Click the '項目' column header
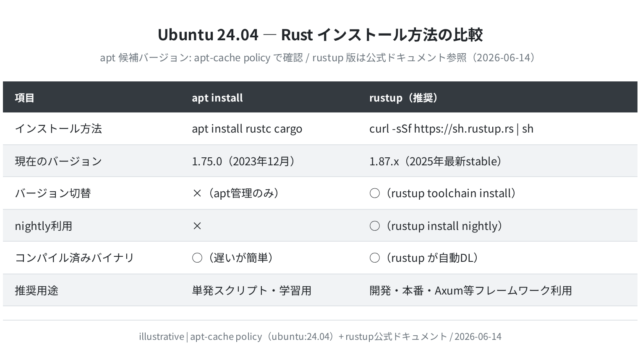The height and width of the screenshot is (360, 640). (x=24, y=98)
